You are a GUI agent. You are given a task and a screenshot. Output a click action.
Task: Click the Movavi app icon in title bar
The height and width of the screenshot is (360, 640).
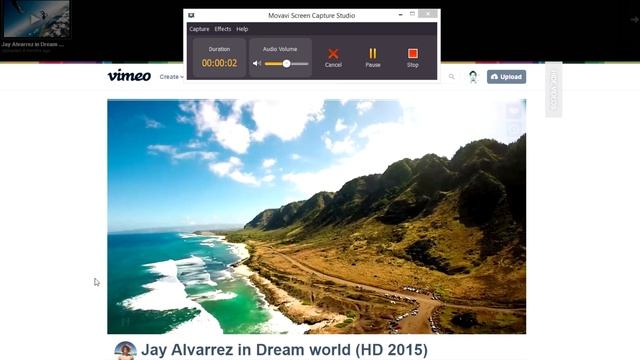pos(191,15)
